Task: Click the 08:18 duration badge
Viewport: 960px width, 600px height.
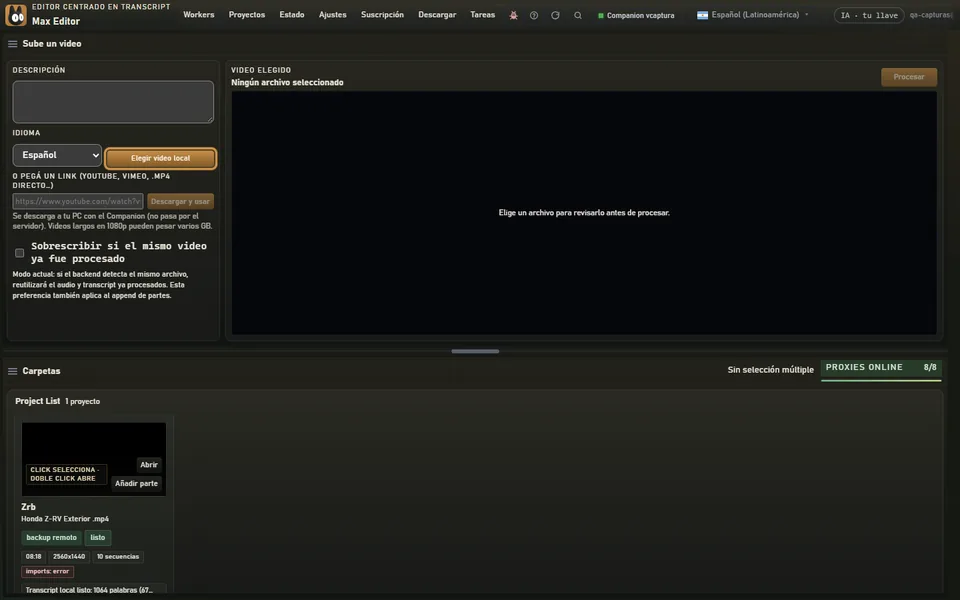Action: [x=34, y=557]
